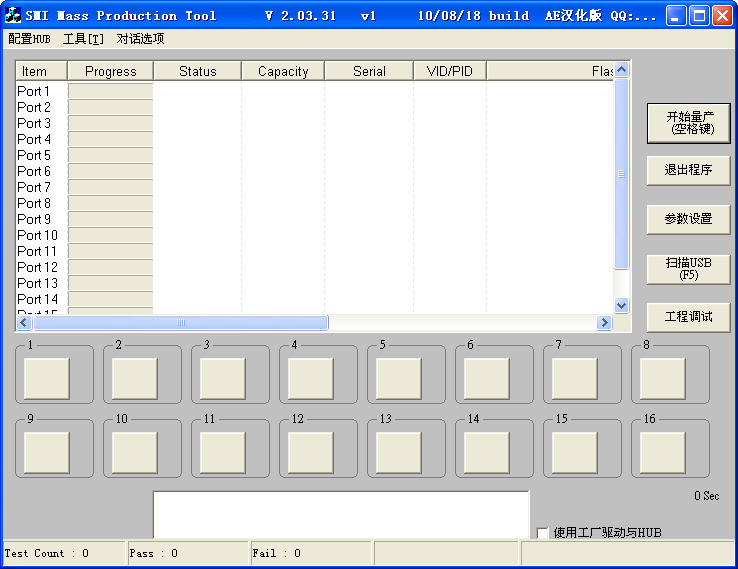Click the 退出程序 button

click(688, 171)
